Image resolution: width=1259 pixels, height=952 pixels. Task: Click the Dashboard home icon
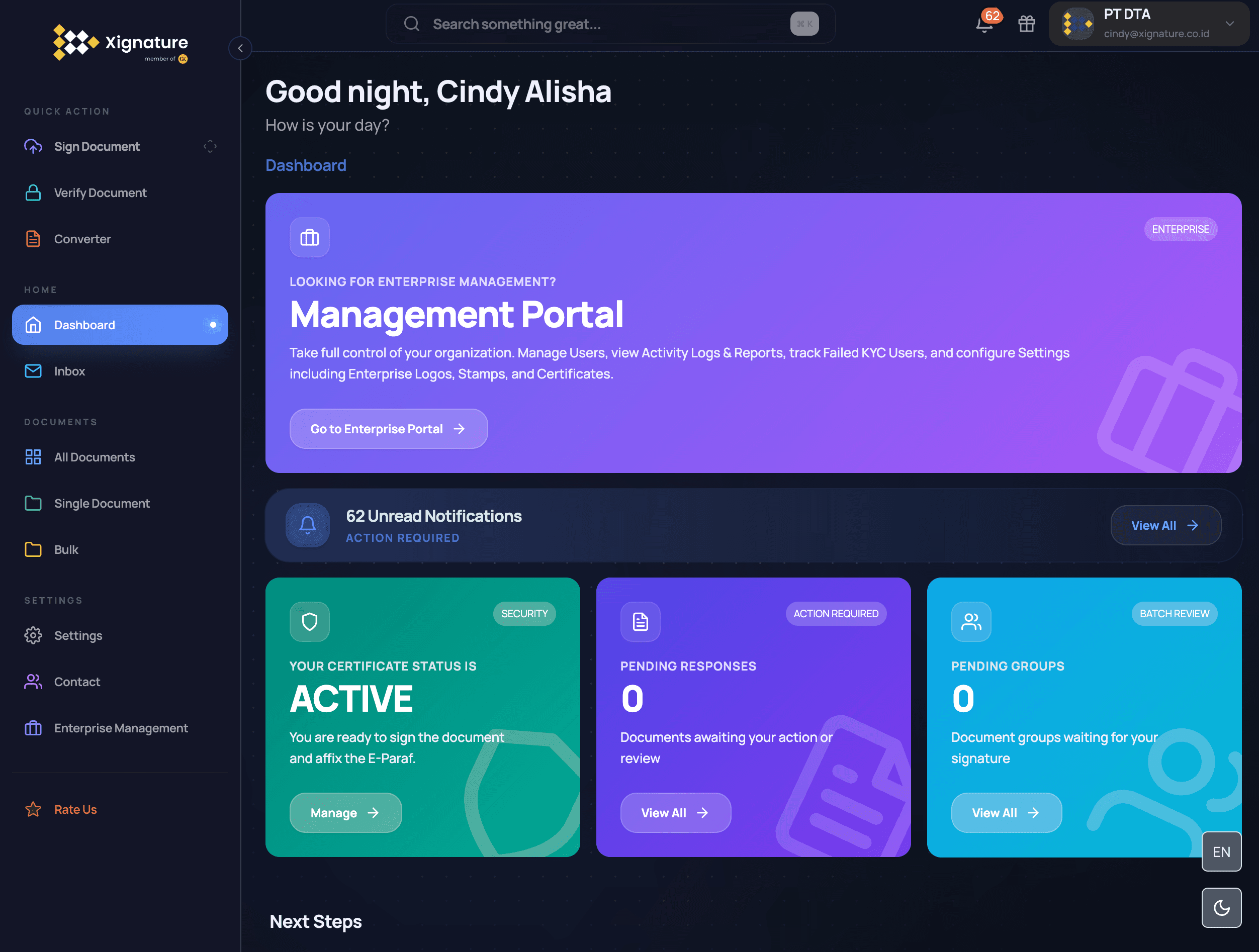pos(33,325)
